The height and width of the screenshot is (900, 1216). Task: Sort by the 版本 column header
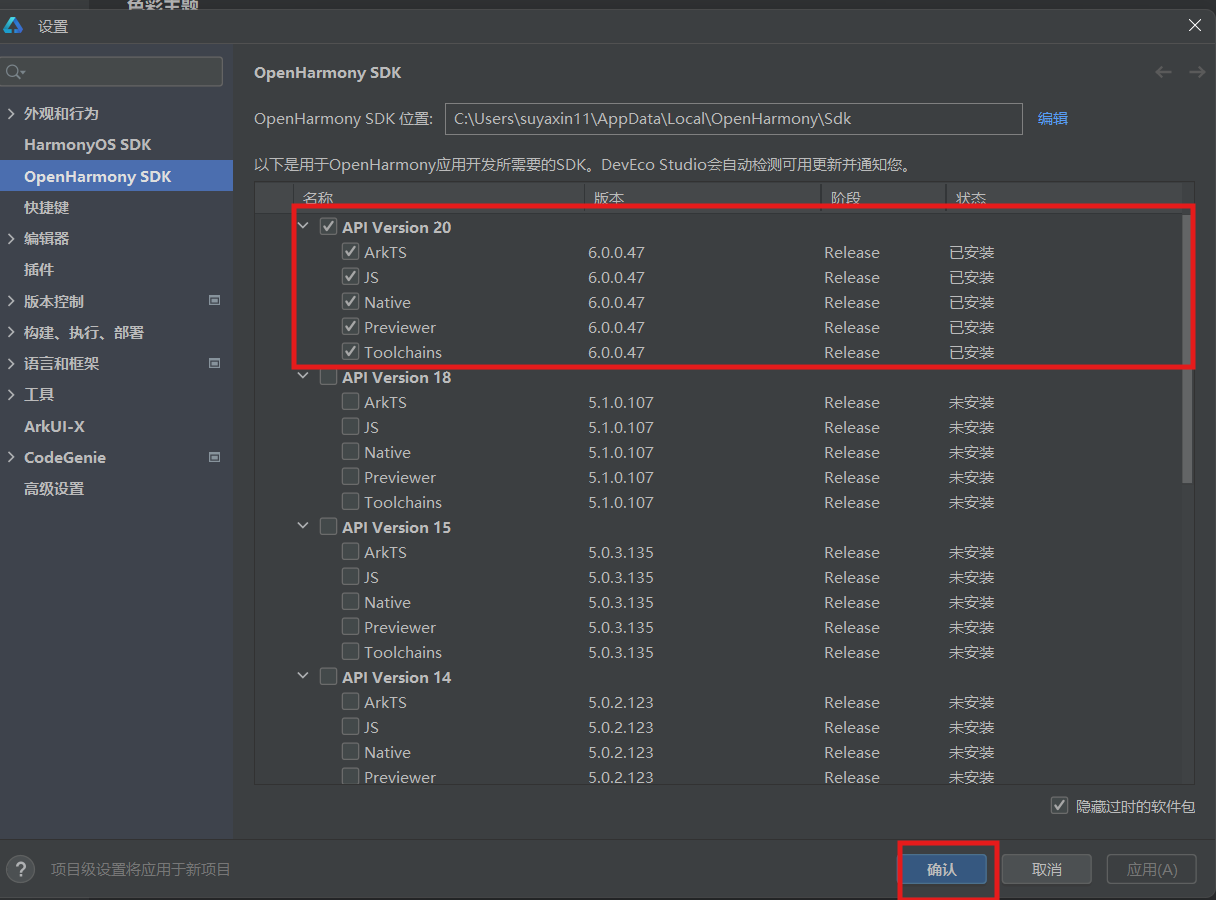click(x=702, y=197)
